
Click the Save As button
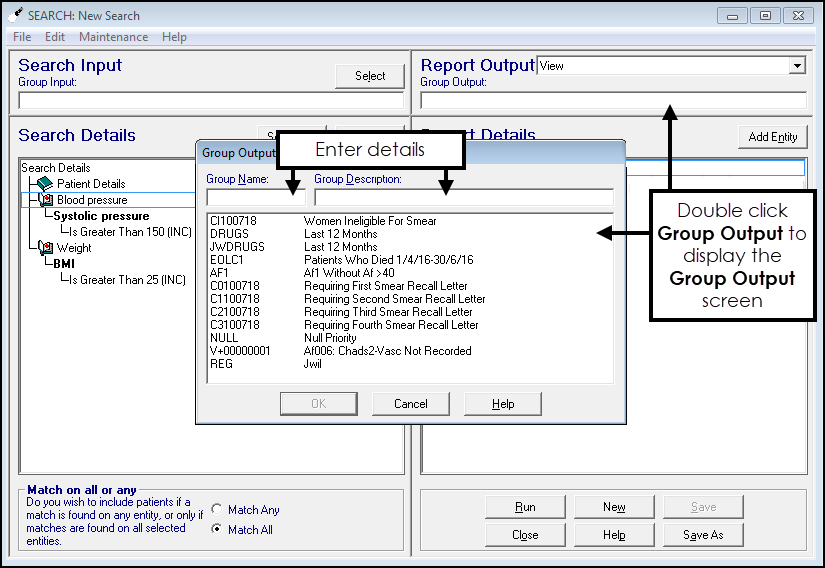703,535
